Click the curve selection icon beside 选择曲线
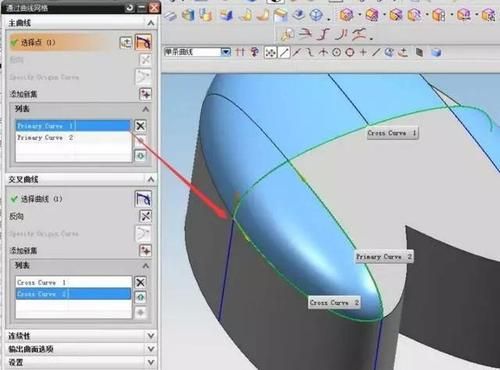The image size is (500, 370). [x=143, y=199]
